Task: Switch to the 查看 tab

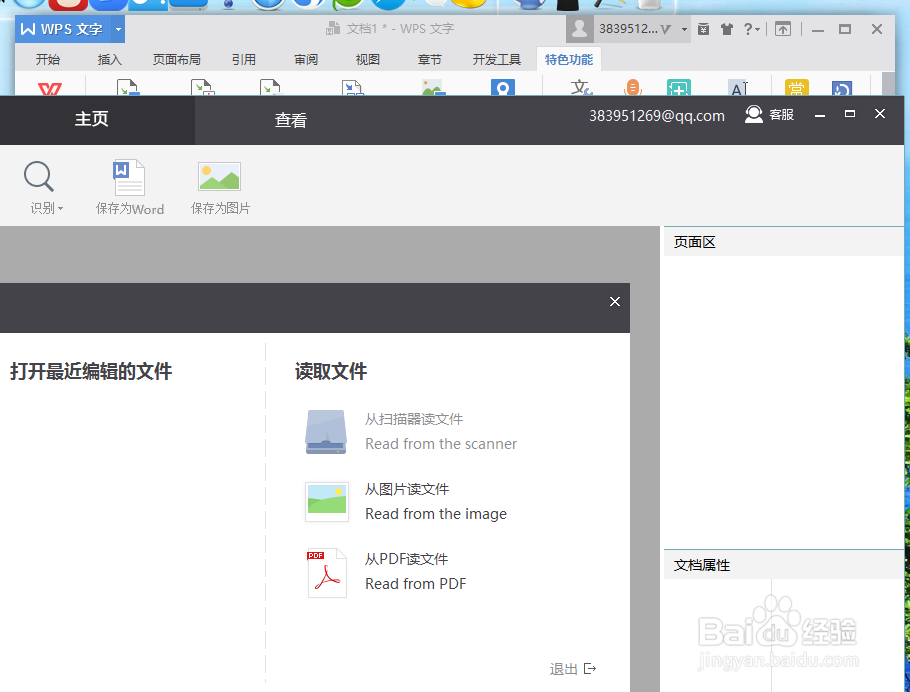Action: (290, 119)
